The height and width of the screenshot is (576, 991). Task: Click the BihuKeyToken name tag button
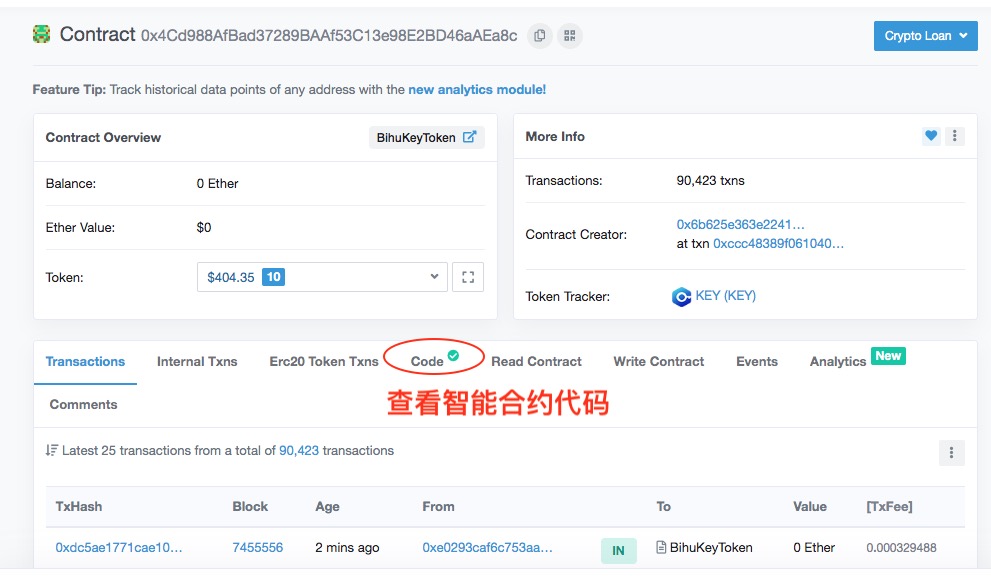[427, 137]
